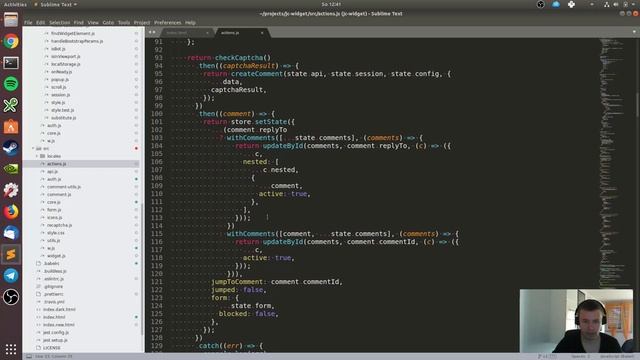640x360 pixels.
Task: Collapse the src folder in sidebar
Action: coord(33,149)
